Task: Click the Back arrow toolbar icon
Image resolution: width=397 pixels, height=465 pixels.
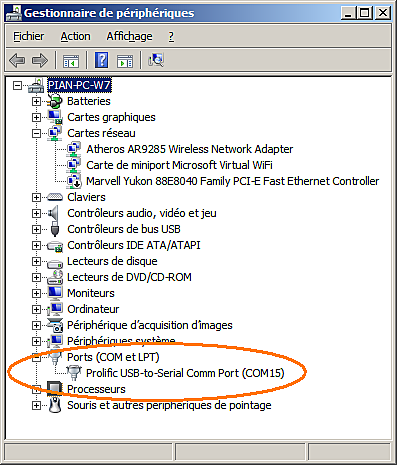Action: [17, 61]
